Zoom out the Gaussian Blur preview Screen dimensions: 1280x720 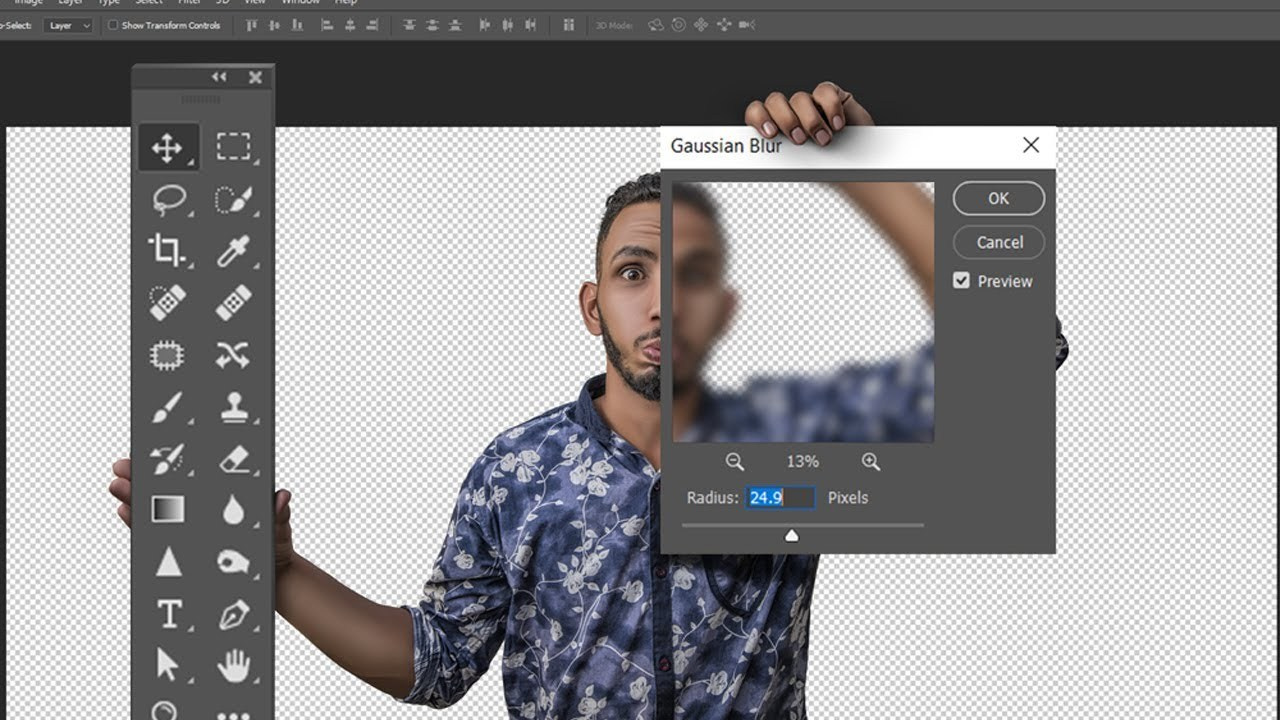735,461
